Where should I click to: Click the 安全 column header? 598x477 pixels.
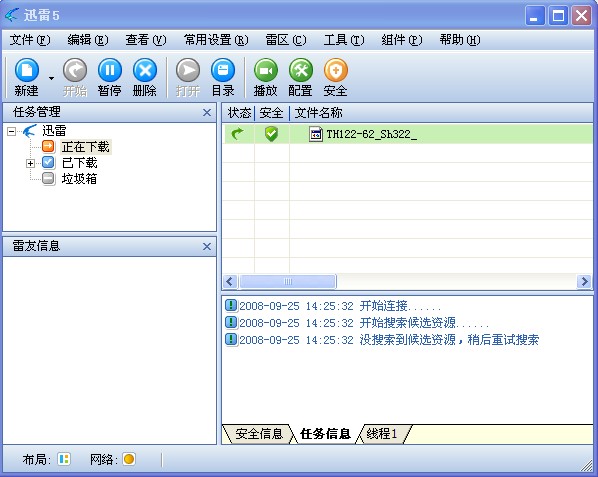click(x=272, y=113)
